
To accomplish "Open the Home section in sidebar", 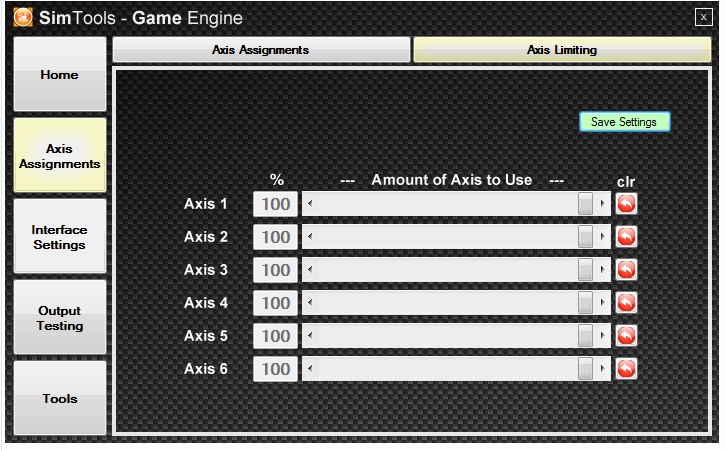I will (60, 74).
